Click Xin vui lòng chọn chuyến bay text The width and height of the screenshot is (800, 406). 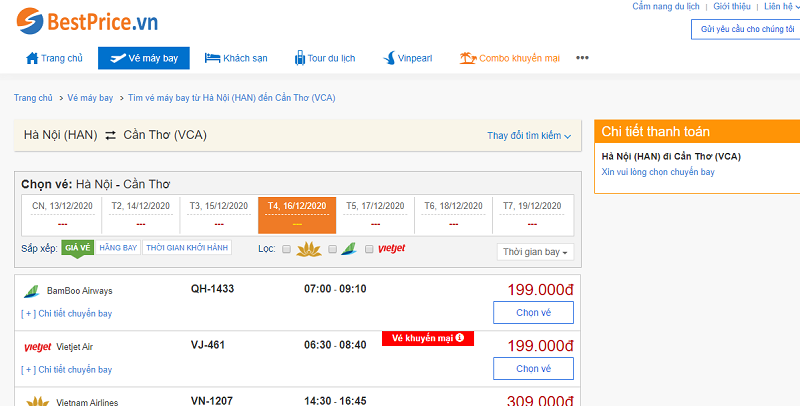click(x=658, y=172)
